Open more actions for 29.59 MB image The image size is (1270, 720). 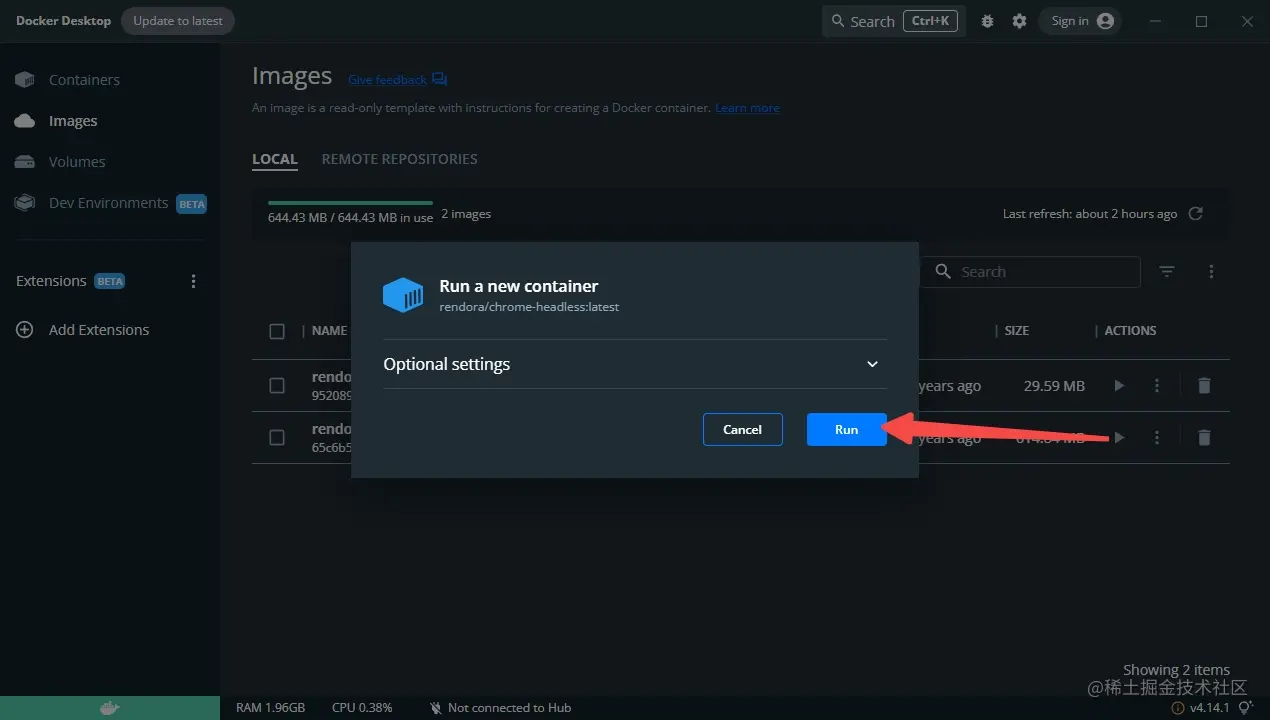(x=1157, y=386)
